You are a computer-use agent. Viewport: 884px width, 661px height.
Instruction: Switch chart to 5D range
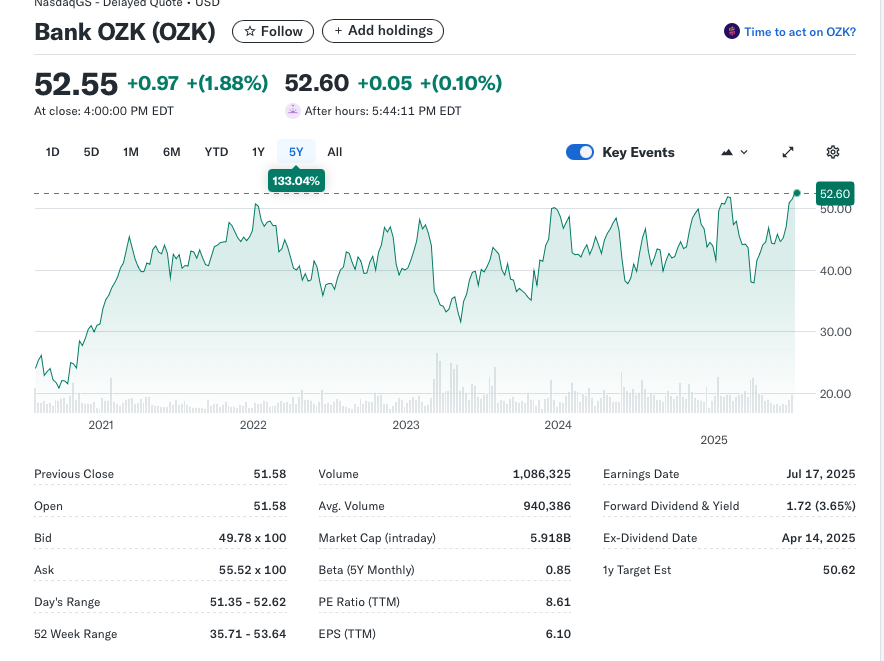[x=91, y=152]
